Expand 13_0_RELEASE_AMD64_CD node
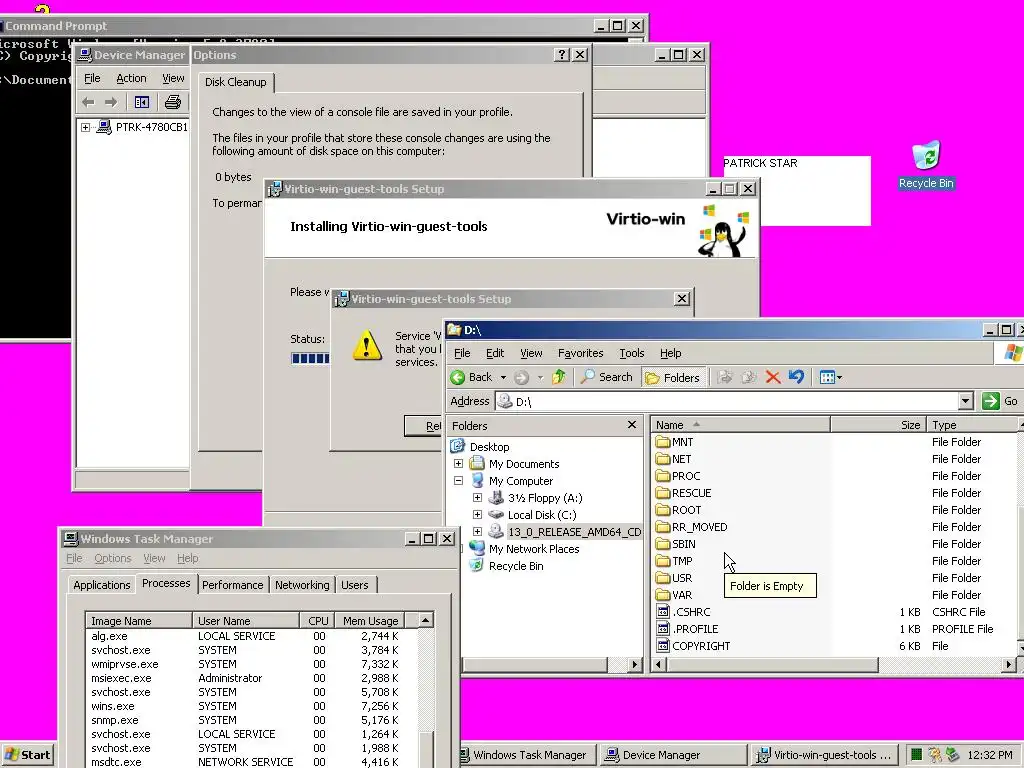 [477, 532]
